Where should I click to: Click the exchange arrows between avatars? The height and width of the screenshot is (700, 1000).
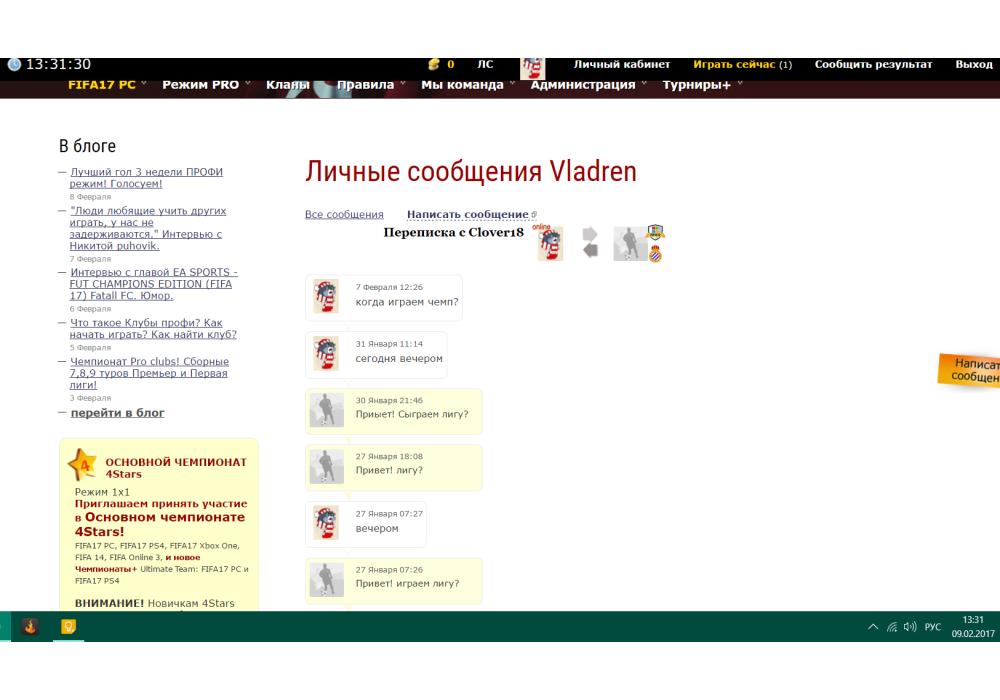pyautogui.click(x=590, y=242)
